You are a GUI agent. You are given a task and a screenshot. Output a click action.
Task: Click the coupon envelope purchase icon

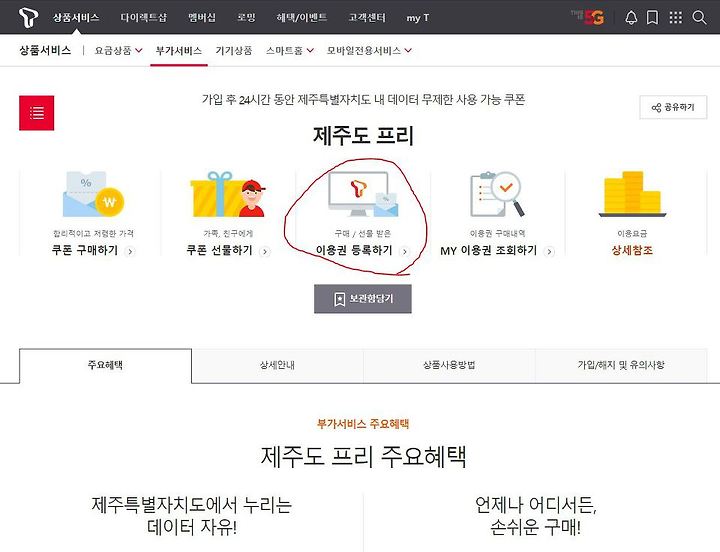[93, 194]
